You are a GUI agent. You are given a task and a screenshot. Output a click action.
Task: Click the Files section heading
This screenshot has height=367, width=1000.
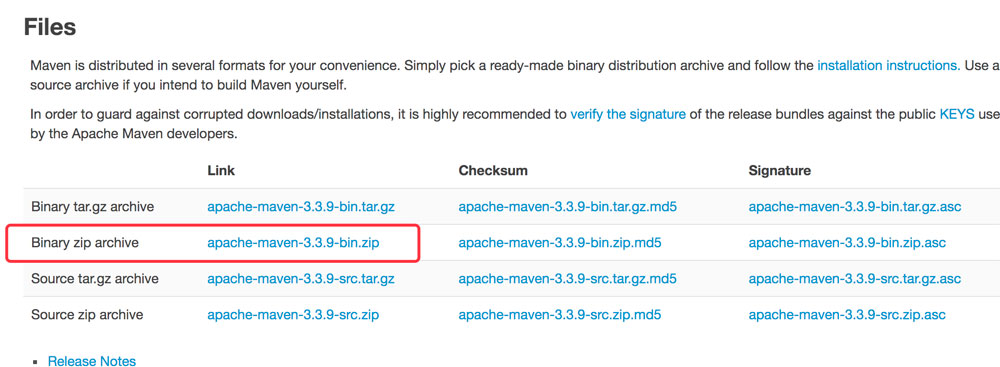click(x=50, y=27)
